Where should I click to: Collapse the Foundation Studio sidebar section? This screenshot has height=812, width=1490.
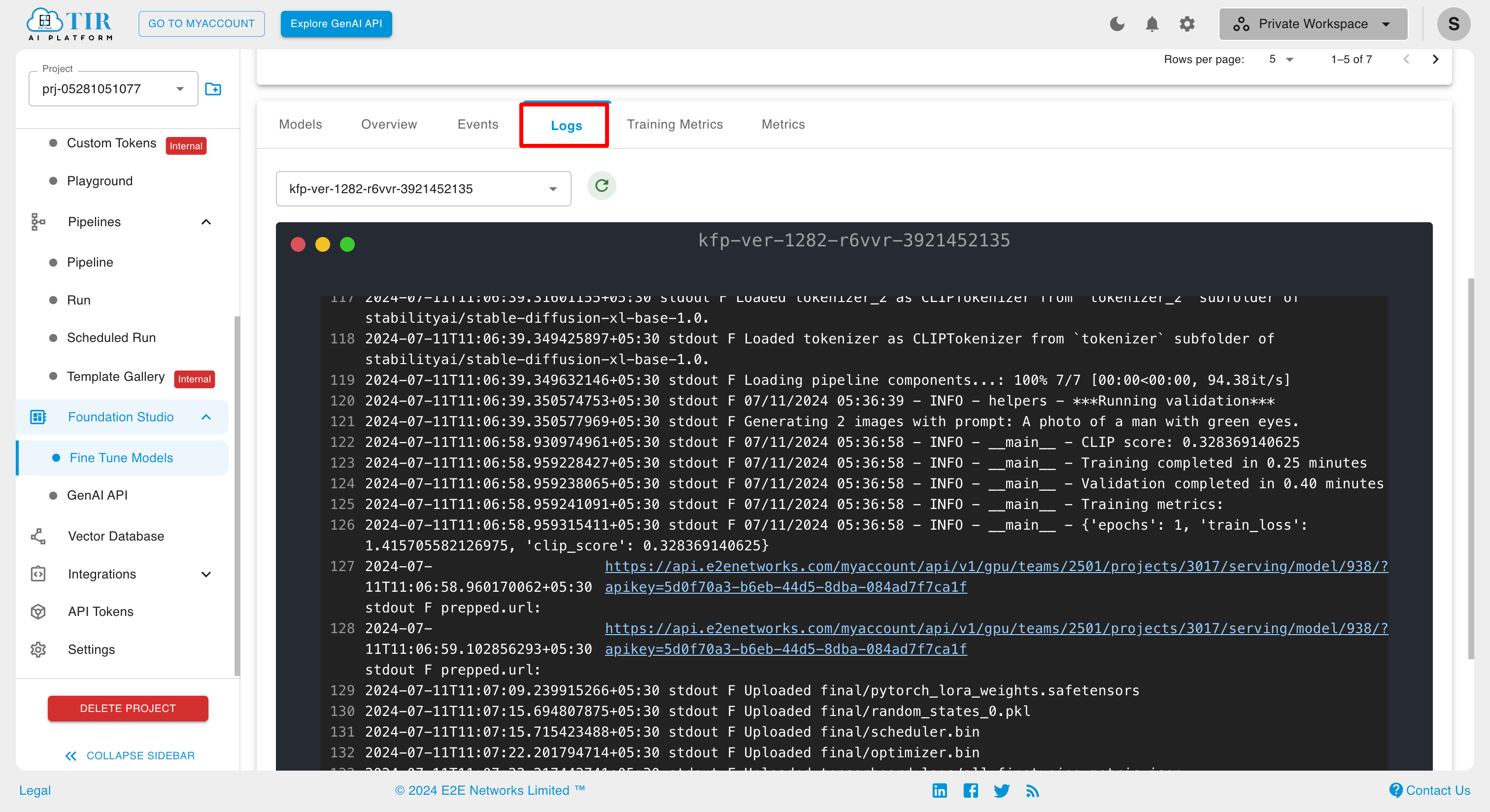pyautogui.click(x=208, y=417)
